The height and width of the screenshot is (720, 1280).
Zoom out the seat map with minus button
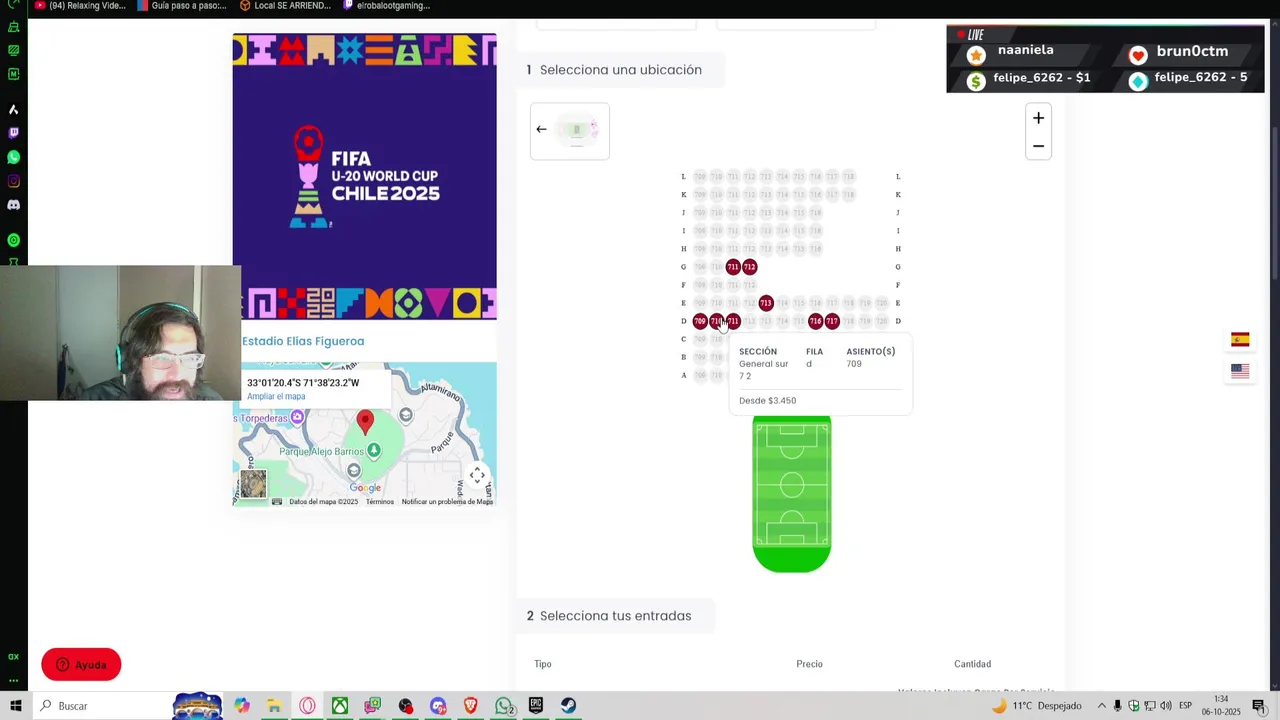click(1038, 146)
